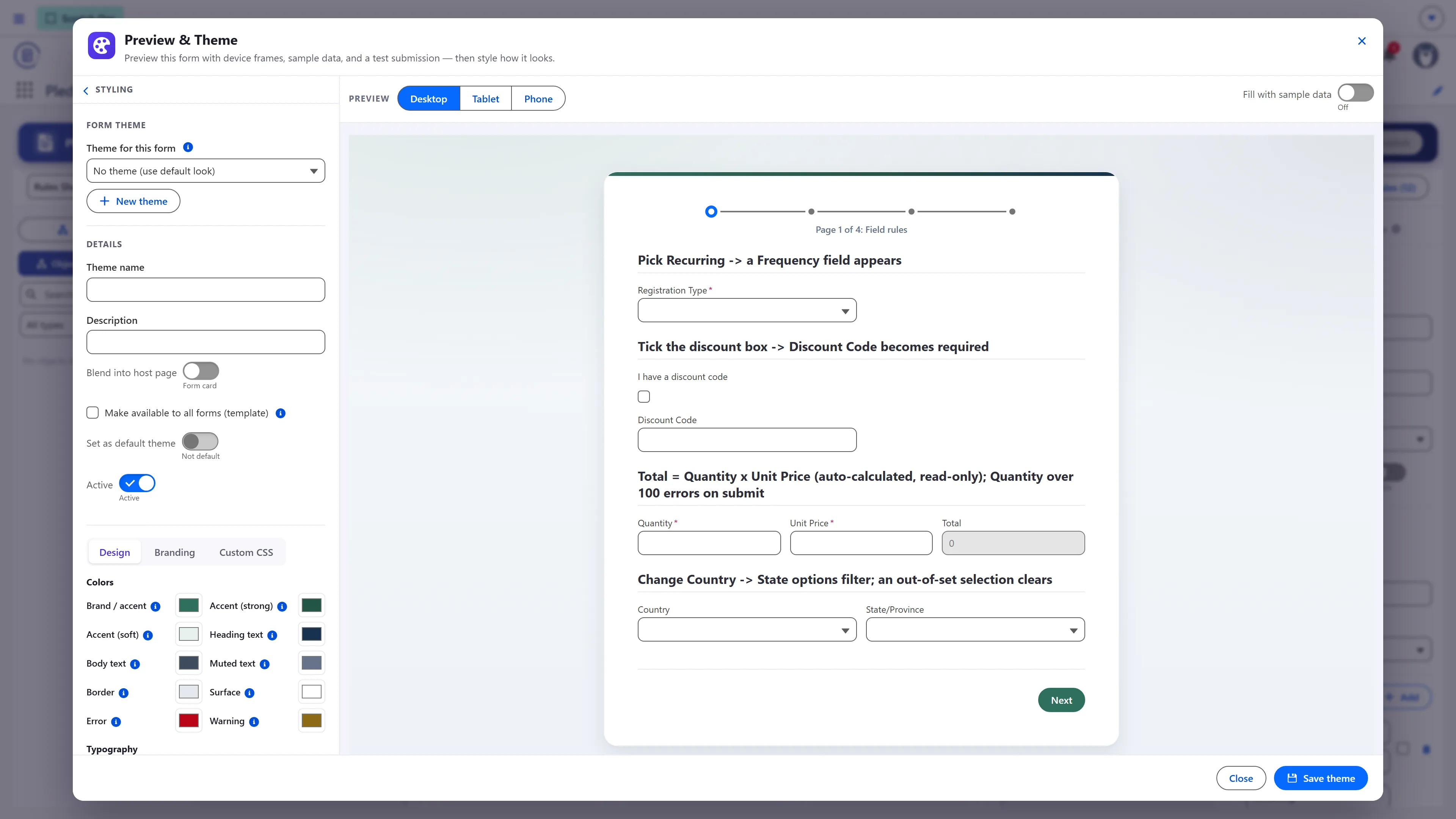This screenshot has height=819, width=1456.
Task: Click the New theme button
Action: pos(133,201)
